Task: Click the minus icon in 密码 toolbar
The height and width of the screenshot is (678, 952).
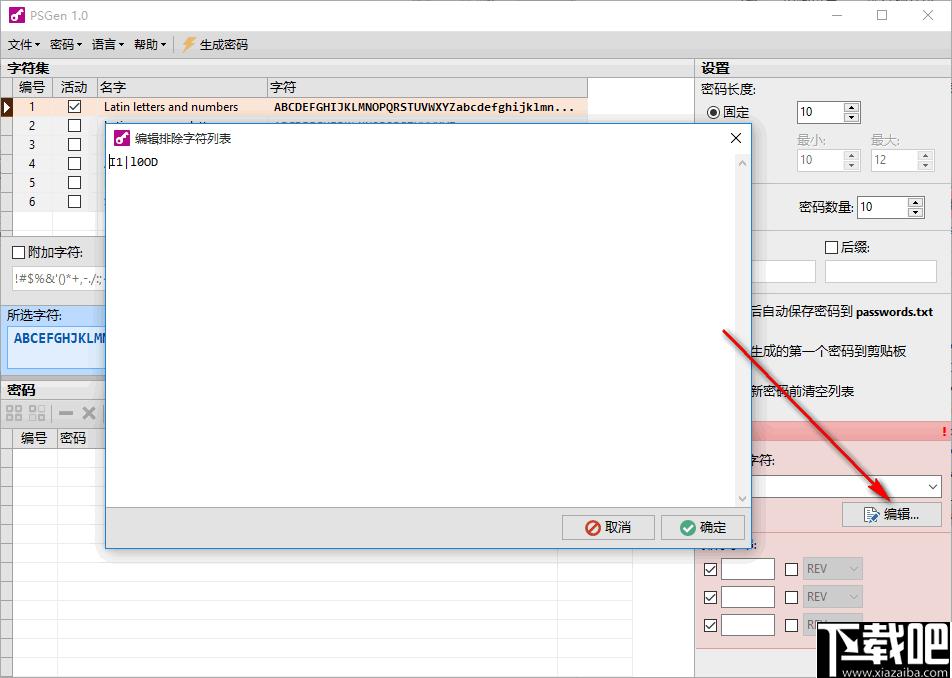Action: click(x=66, y=413)
